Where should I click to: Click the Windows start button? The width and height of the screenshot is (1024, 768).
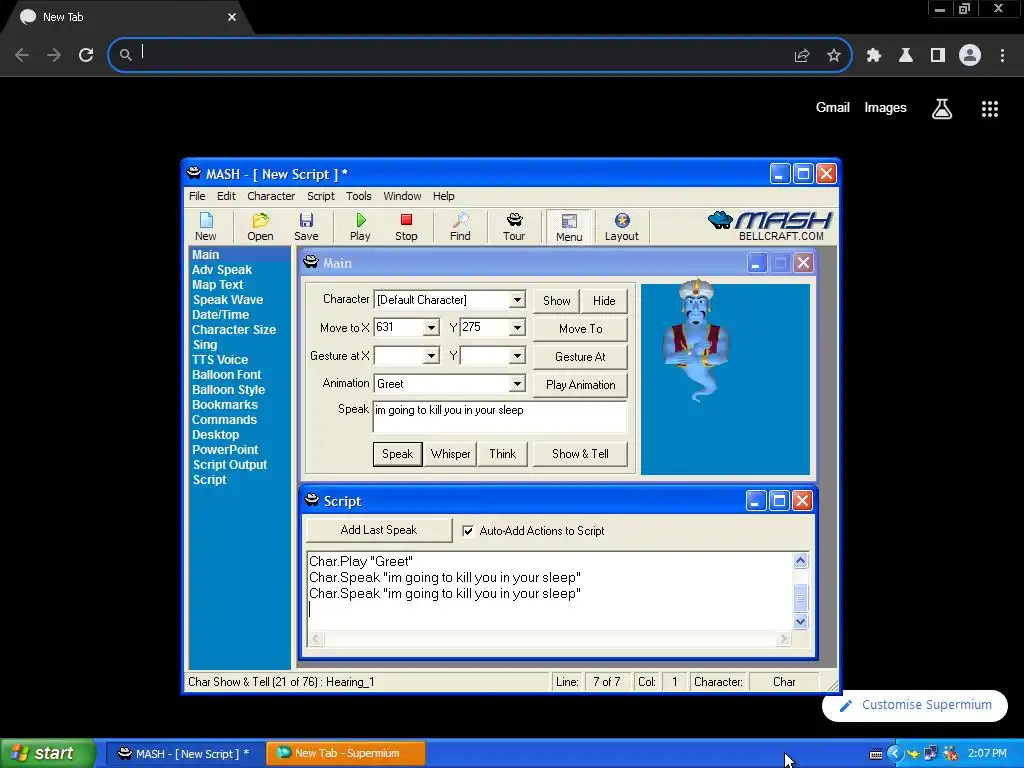pos(47,754)
